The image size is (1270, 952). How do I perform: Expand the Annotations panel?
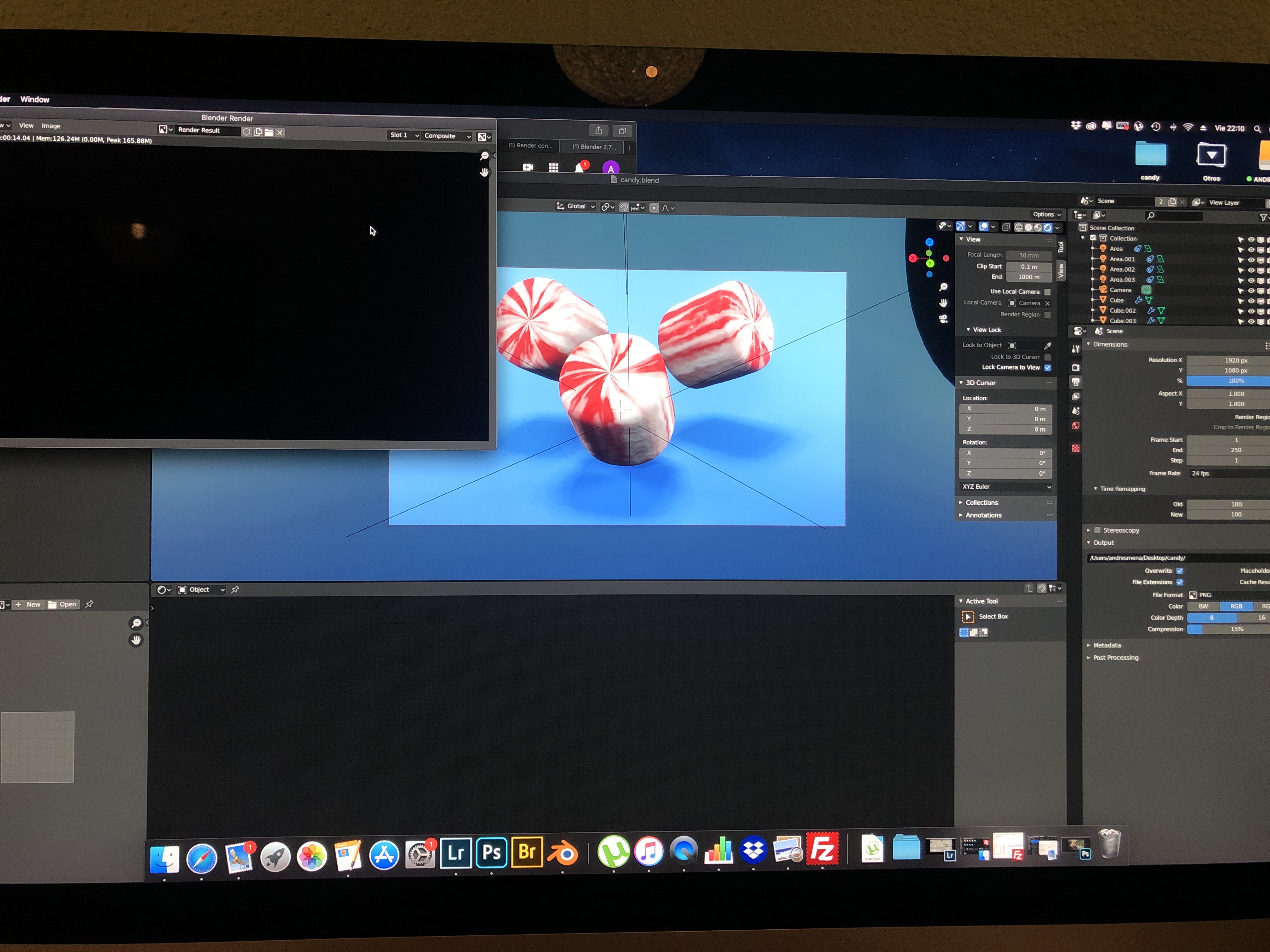[x=1006, y=515]
